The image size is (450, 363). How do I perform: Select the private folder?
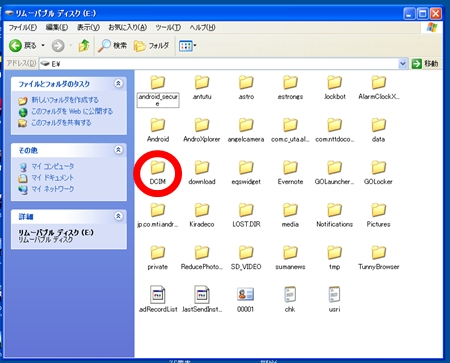tap(158, 258)
